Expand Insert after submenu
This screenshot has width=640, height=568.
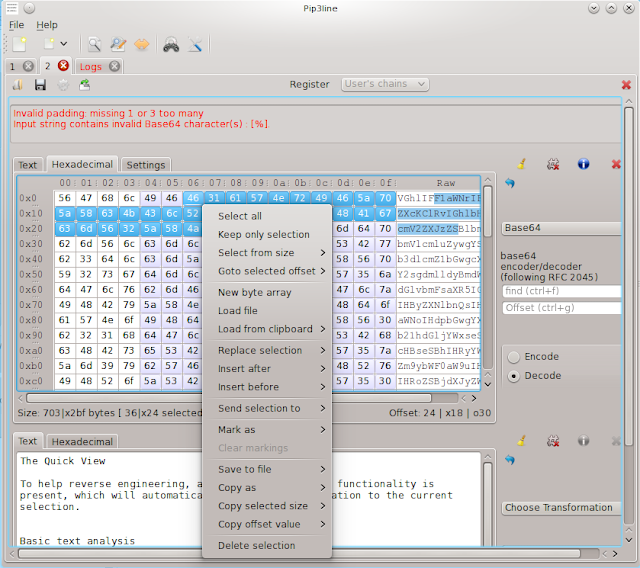(x=267, y=369)
